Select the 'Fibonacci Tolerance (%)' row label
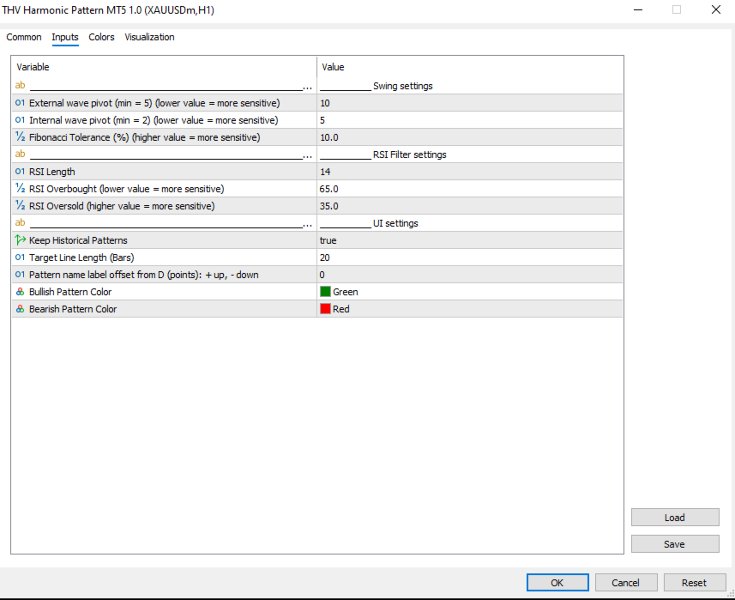 (x=145, y=137)
